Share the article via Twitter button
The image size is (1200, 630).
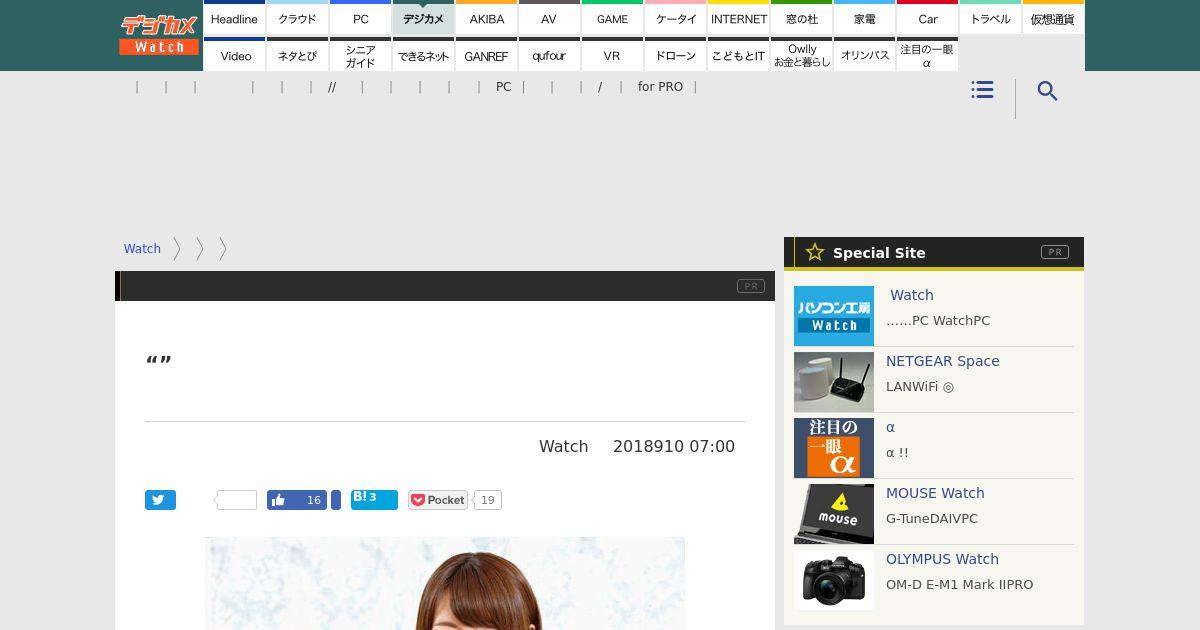(160, 500)
